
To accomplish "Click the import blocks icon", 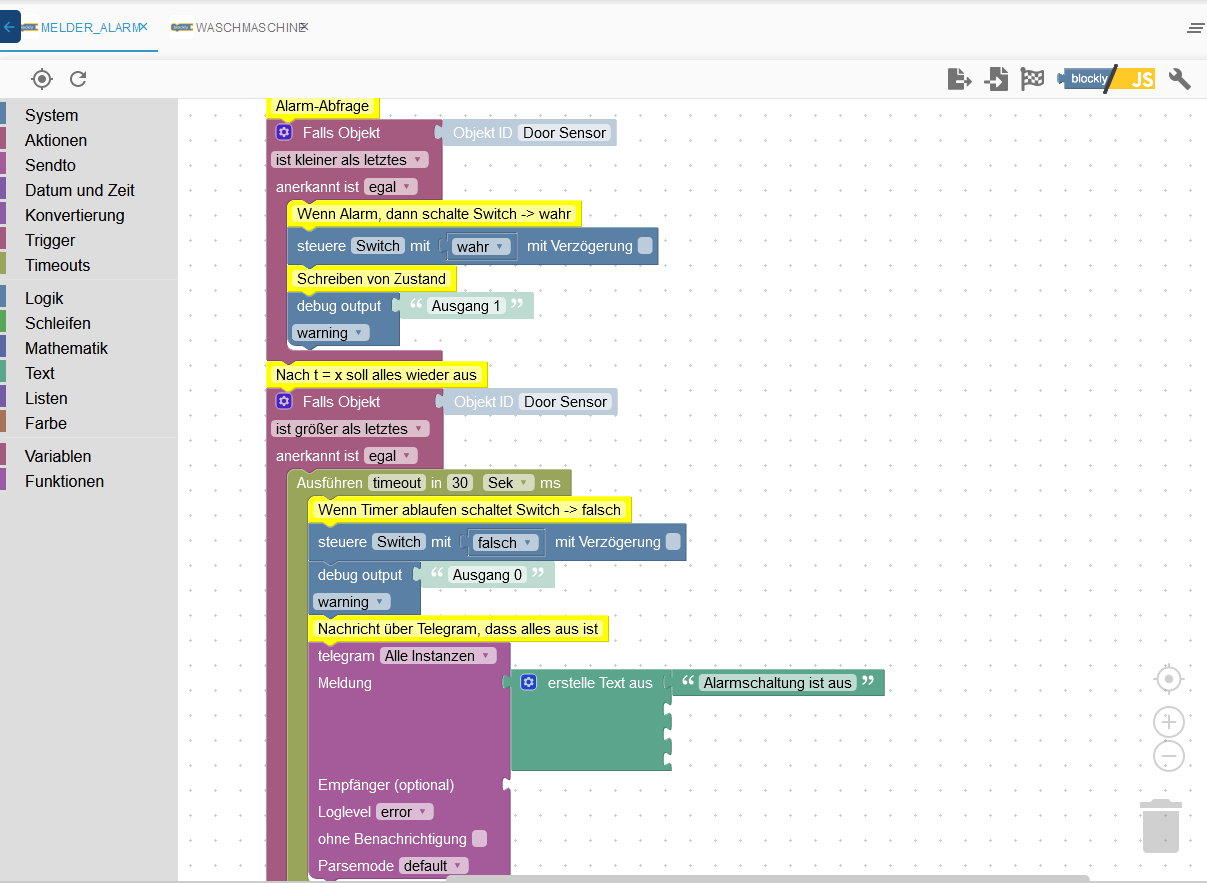I will [x=996, y=79].
